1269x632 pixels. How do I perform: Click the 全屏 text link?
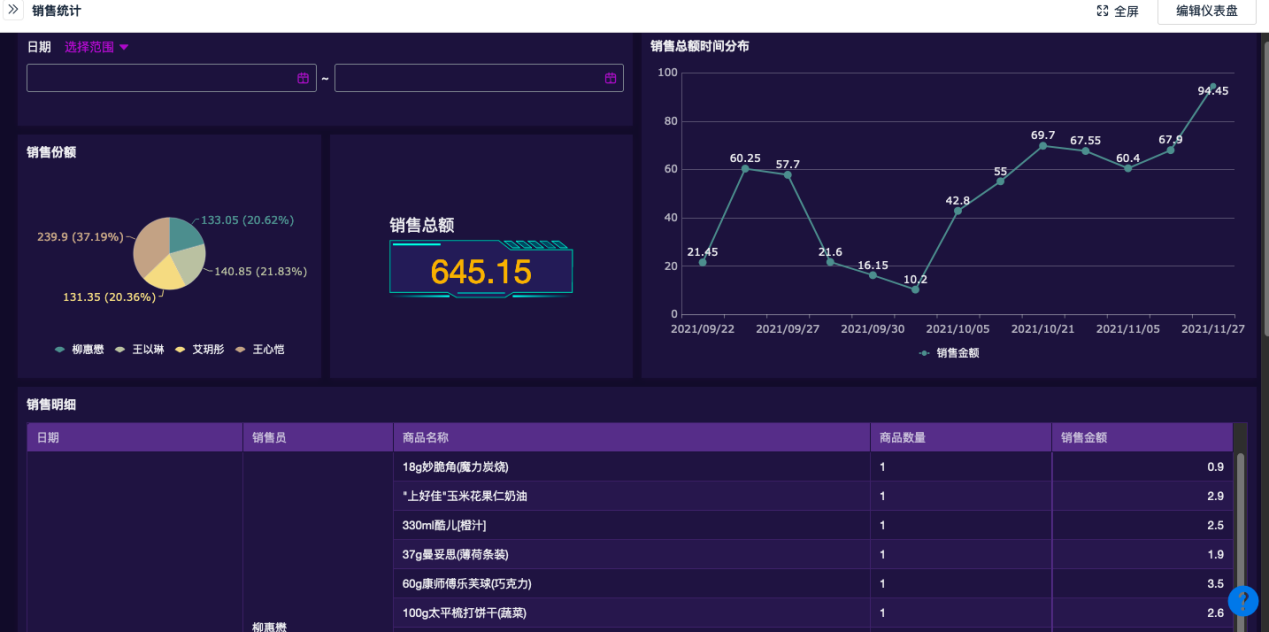[x=1126, y=12]
